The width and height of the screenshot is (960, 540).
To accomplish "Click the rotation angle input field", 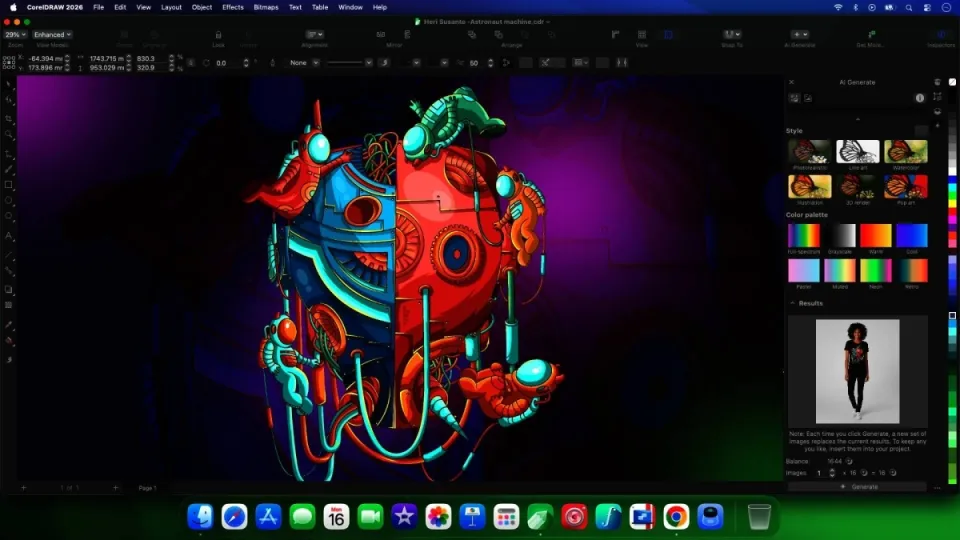I will [x=228, y=62].
